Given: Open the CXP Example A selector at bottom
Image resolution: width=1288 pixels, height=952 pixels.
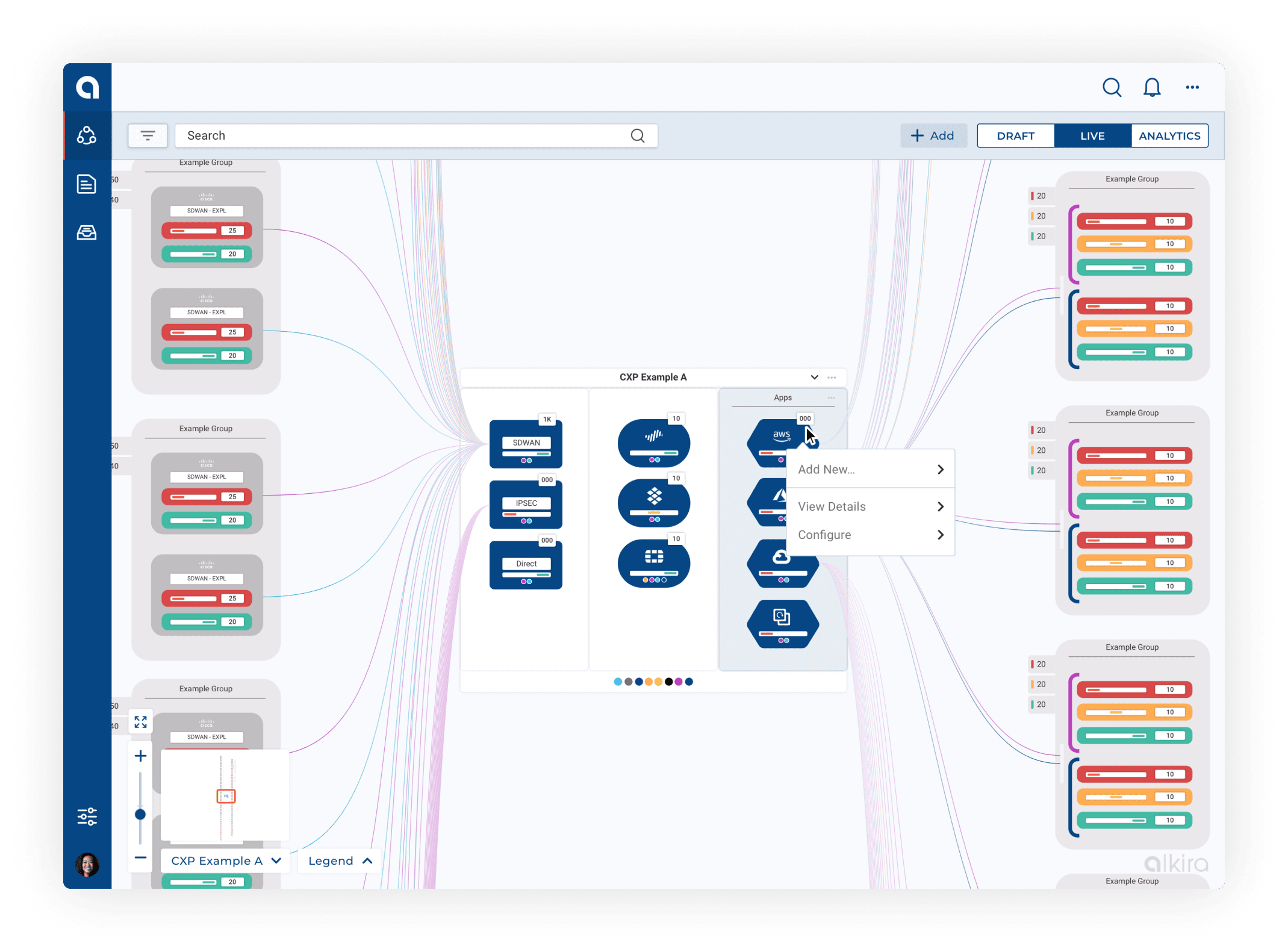Looking at the screenshot, I should 225,860.
